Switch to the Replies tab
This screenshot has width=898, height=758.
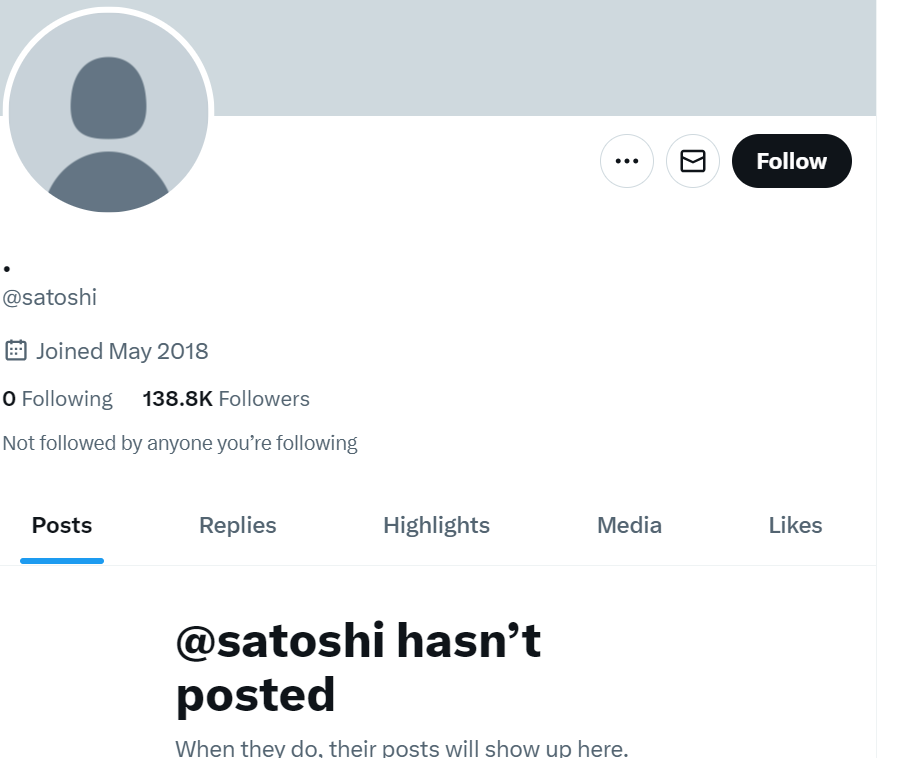pos(238,525)
